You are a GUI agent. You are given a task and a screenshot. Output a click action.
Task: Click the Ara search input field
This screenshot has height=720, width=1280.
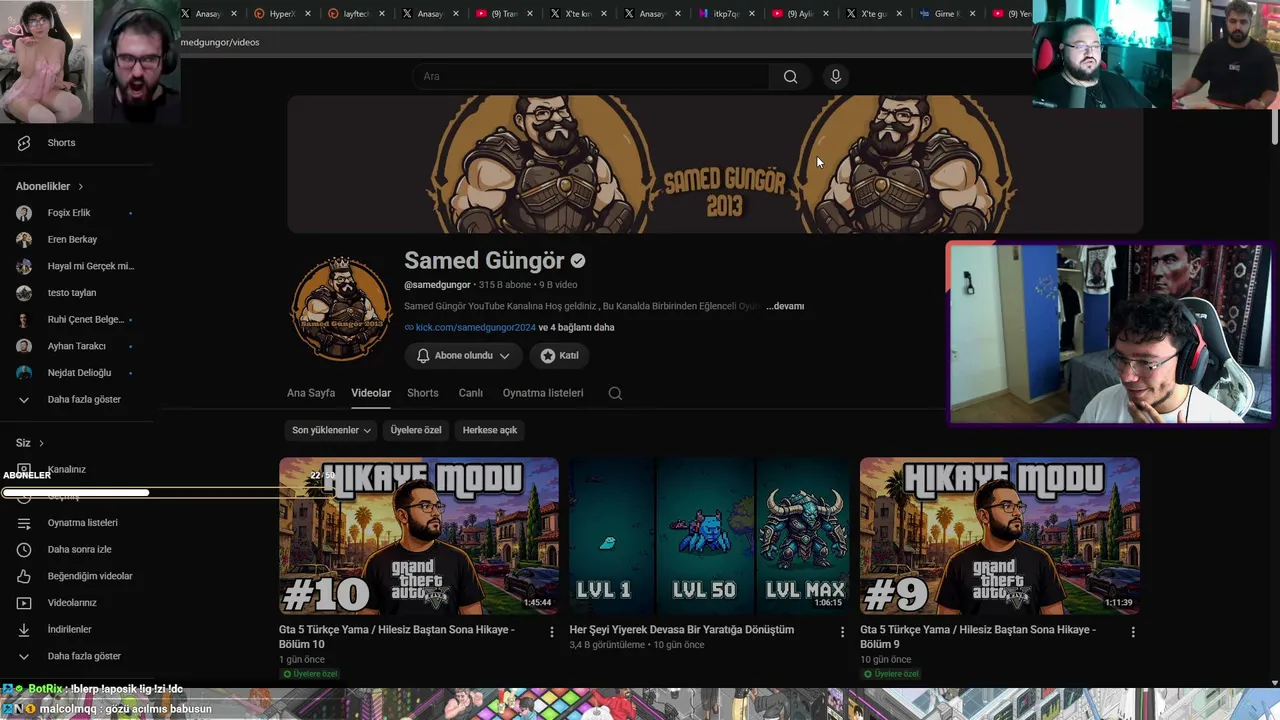(590, 77)
